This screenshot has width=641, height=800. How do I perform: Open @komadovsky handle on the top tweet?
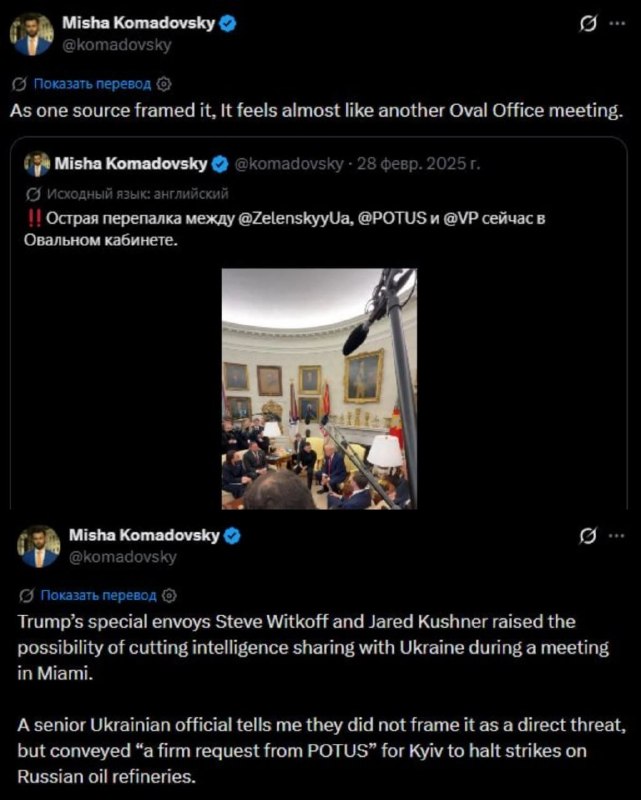click(x=116, y=45)
